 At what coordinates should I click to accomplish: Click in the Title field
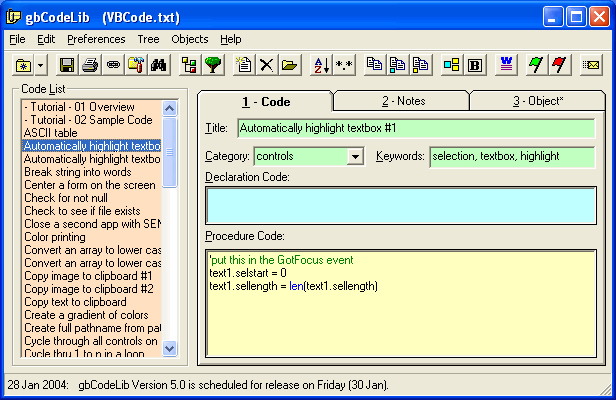click(x=416, y=128)
